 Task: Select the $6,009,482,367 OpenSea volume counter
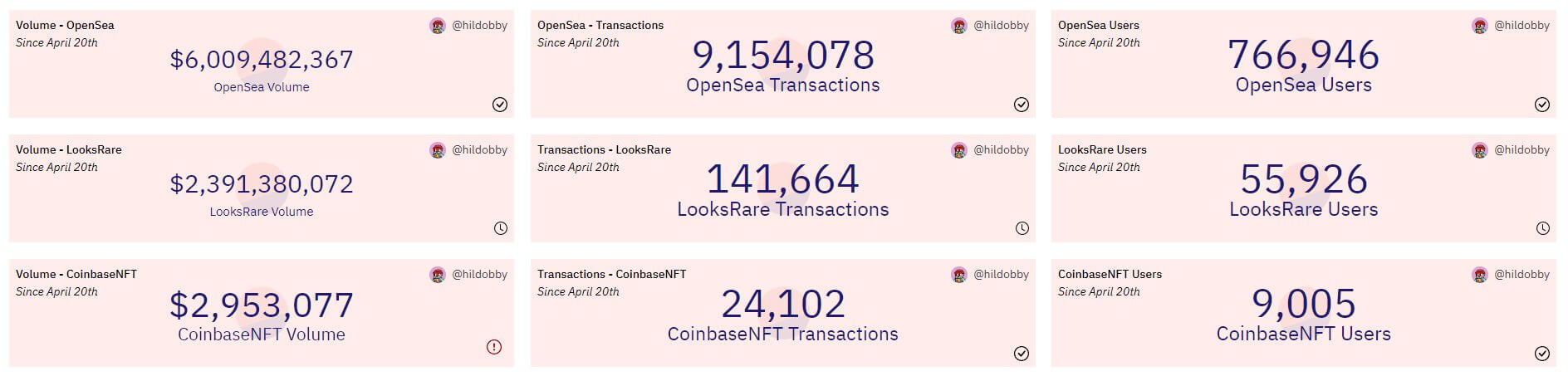tap(262, 60)
